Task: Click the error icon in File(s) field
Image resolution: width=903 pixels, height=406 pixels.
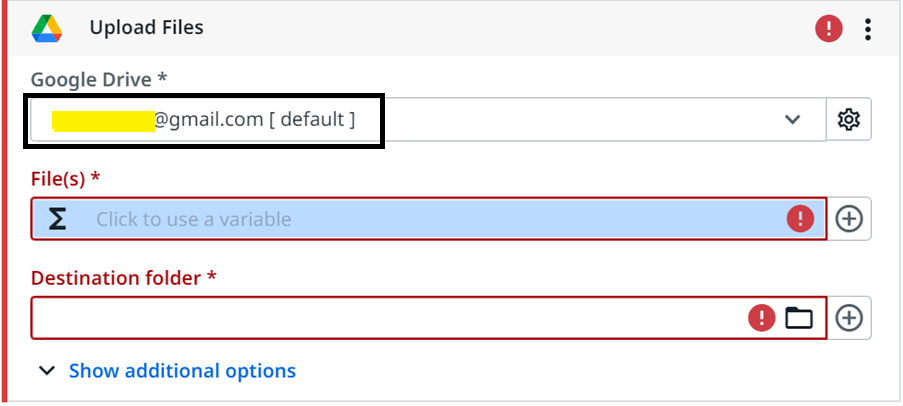Action: point(800,219)
